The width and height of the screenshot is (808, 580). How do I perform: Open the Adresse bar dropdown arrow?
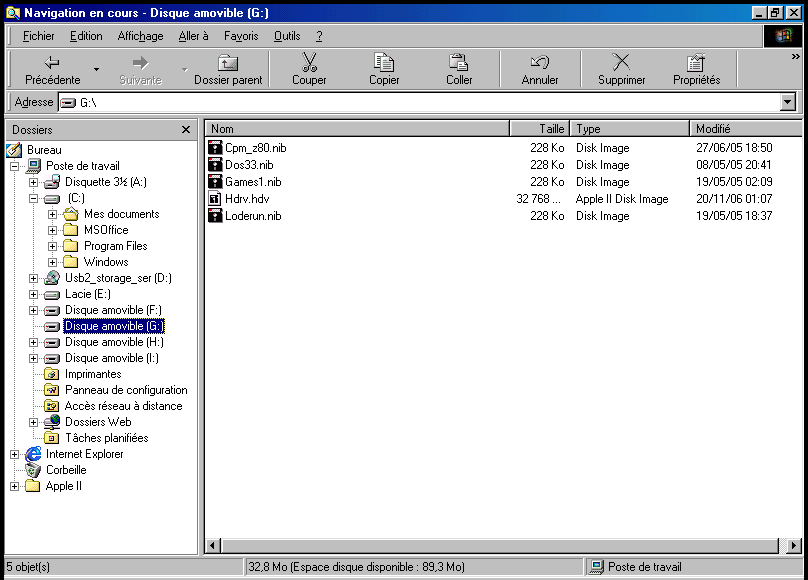tap(787, 103)
